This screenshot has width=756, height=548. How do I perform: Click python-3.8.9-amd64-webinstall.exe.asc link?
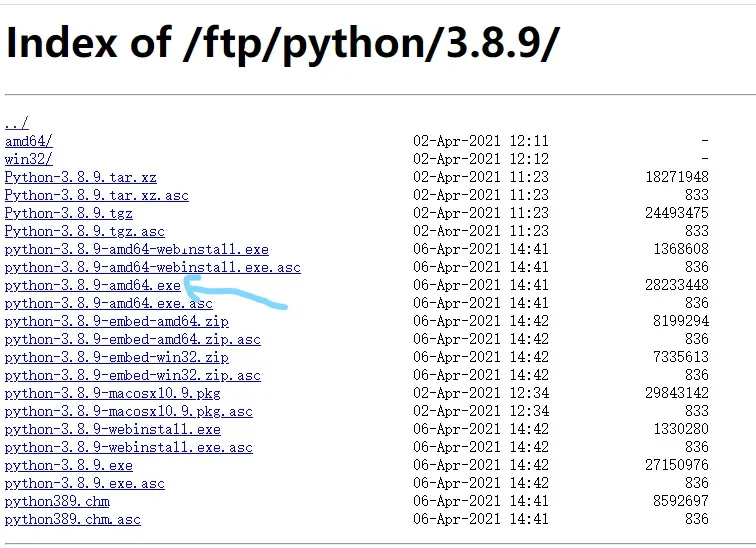(x=152, y=267)
